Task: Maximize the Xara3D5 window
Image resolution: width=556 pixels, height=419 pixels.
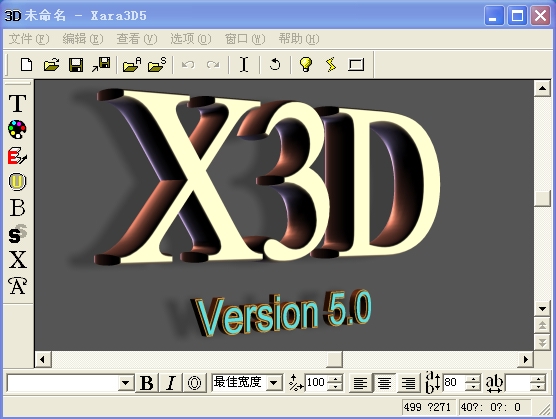Action: pos(517,16)
